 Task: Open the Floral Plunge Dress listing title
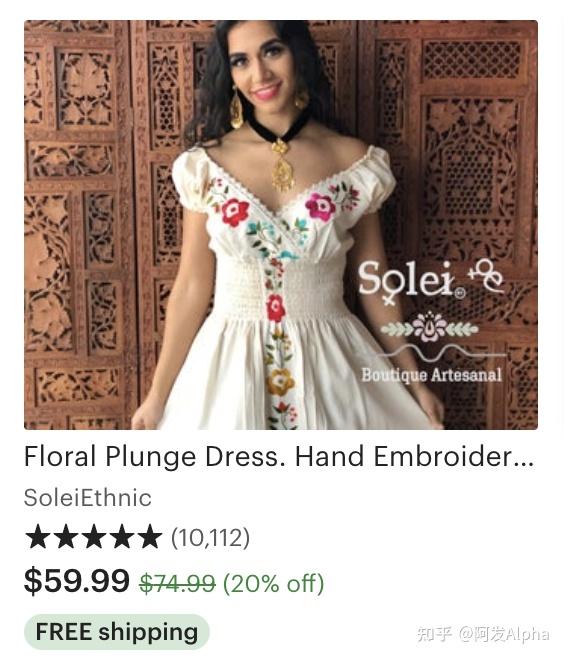tap(279, 457)
